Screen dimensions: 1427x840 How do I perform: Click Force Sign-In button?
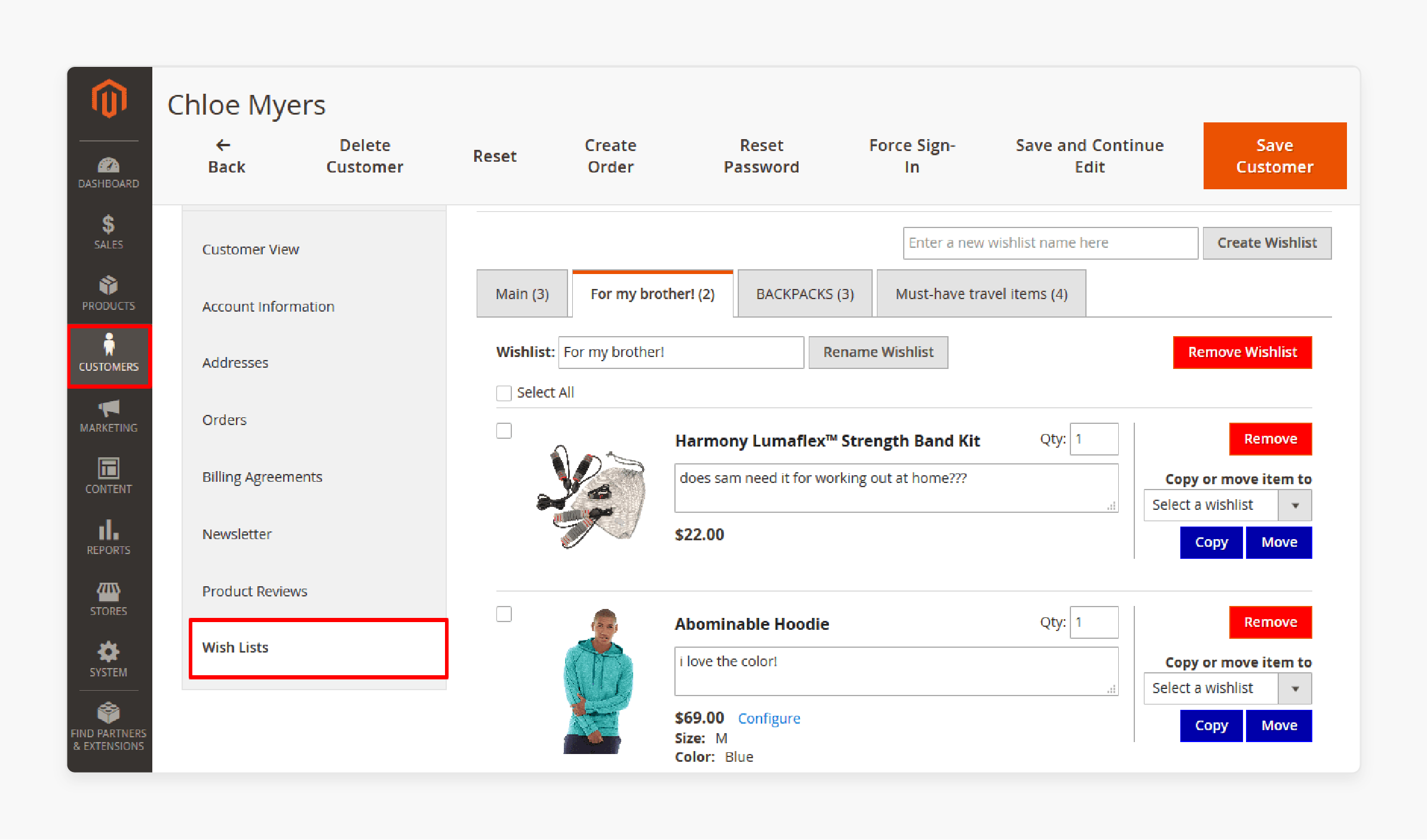coord(912,156)
